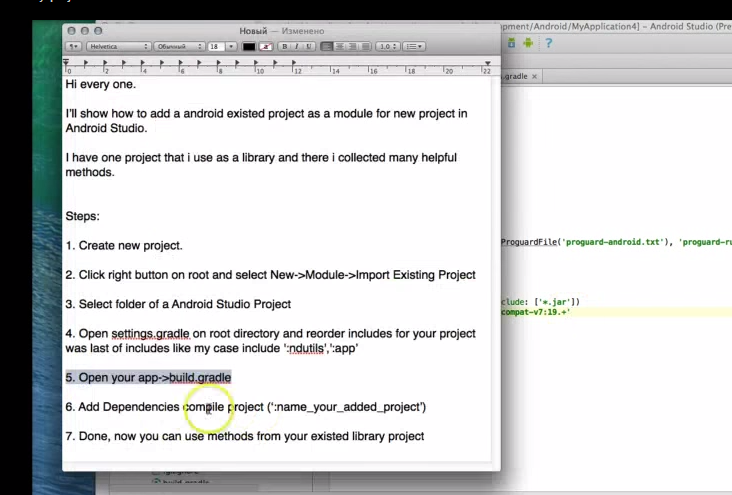The width and height of the screenshot is (732, 495).
Task: Open the font typeface style dropdown
Action: pyautogui.click(x=179, y=47)
